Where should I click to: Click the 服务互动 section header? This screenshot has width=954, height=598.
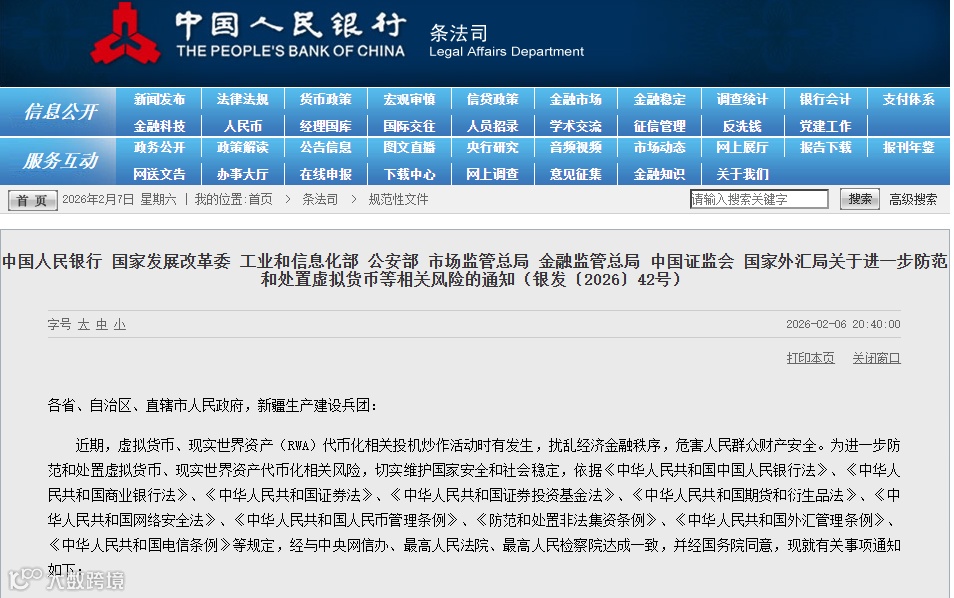[60, 161]
